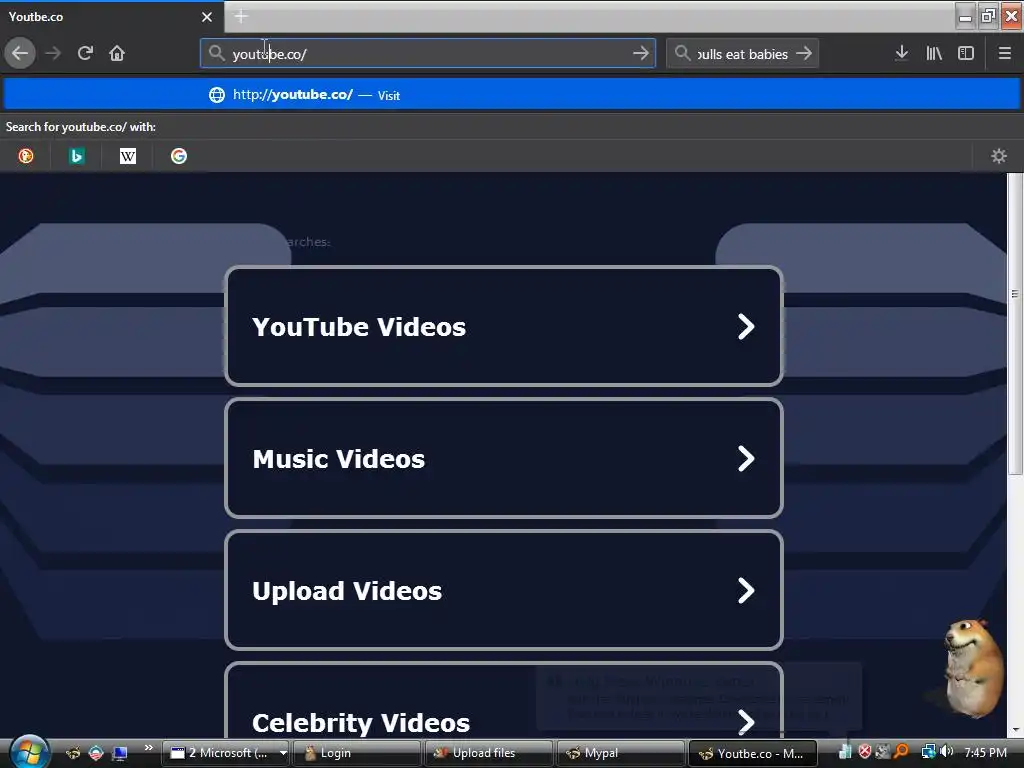Screen dimensions: 1024x768
Task: Go back using the browser back arrow
Action: 20,53
